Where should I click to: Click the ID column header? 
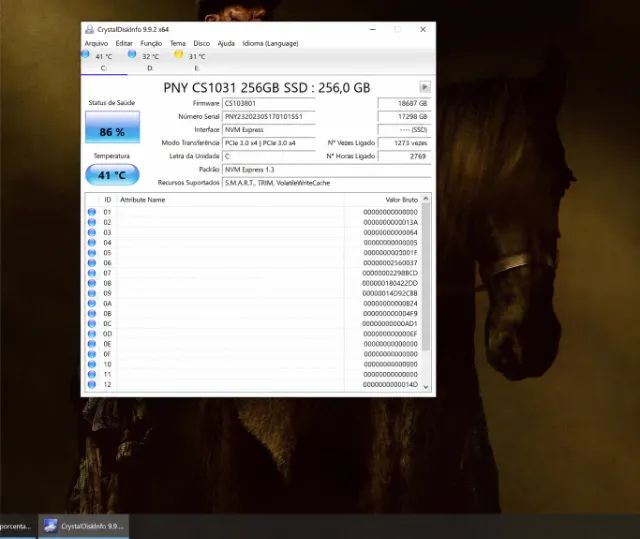pos(107,200)
